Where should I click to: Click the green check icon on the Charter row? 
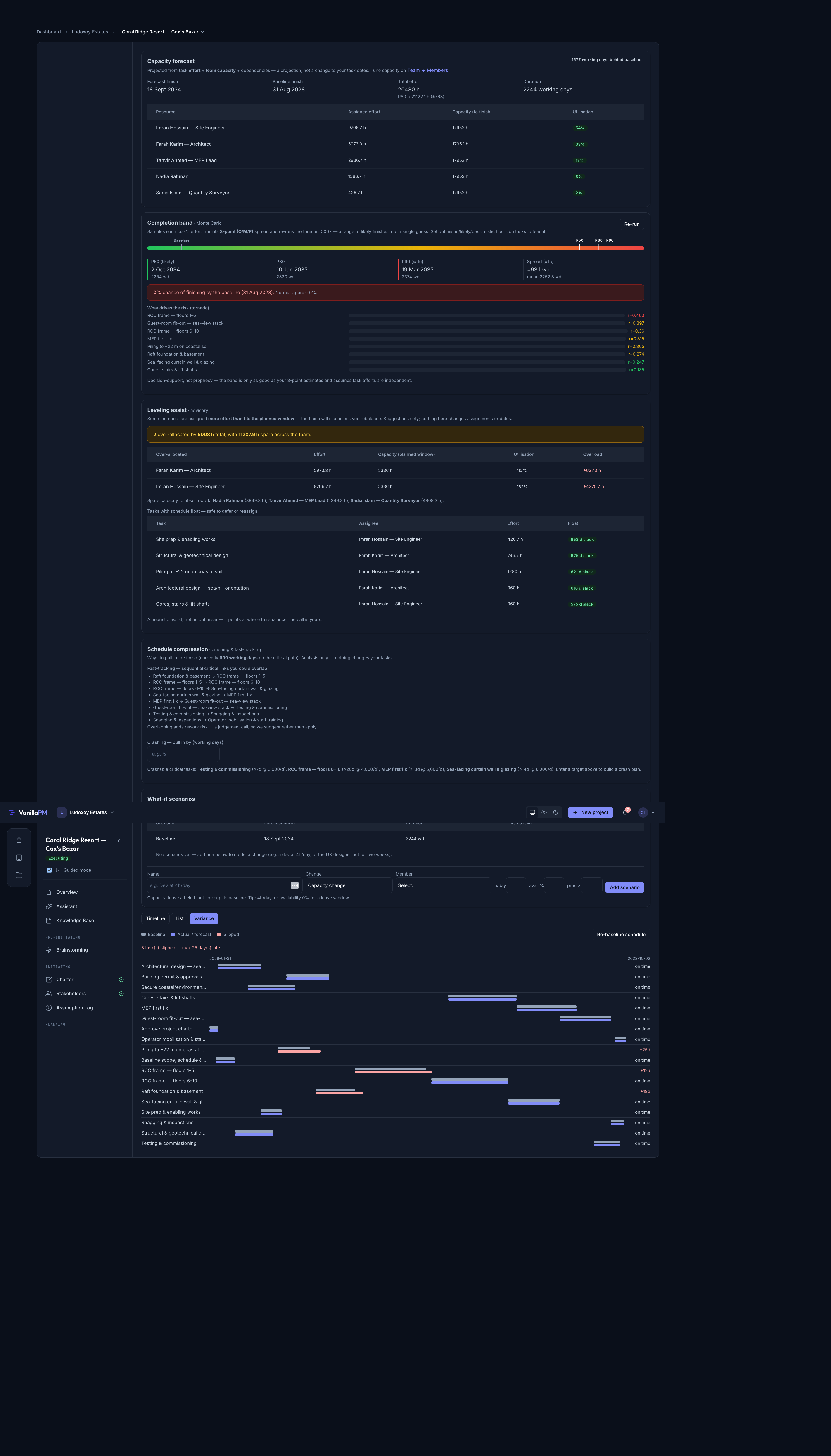[121, 979]
